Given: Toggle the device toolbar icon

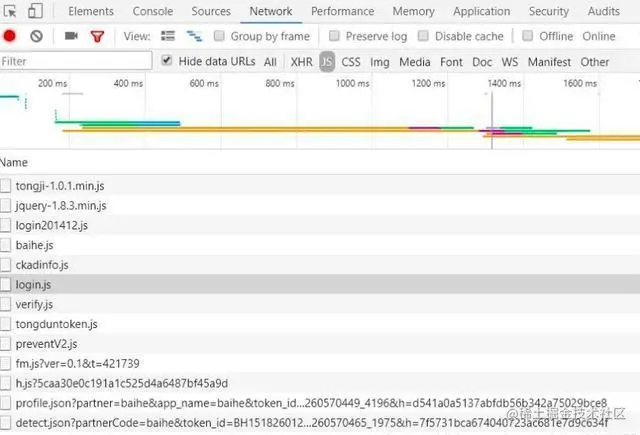Looking at the screenshot, I should (x=35, y=11).
